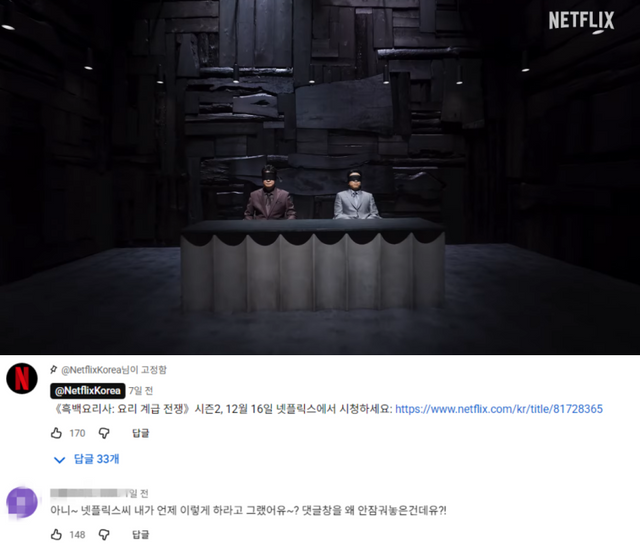
Task: Click the second comment's '일 전' timestamp
Action: (x=139, y=494)
